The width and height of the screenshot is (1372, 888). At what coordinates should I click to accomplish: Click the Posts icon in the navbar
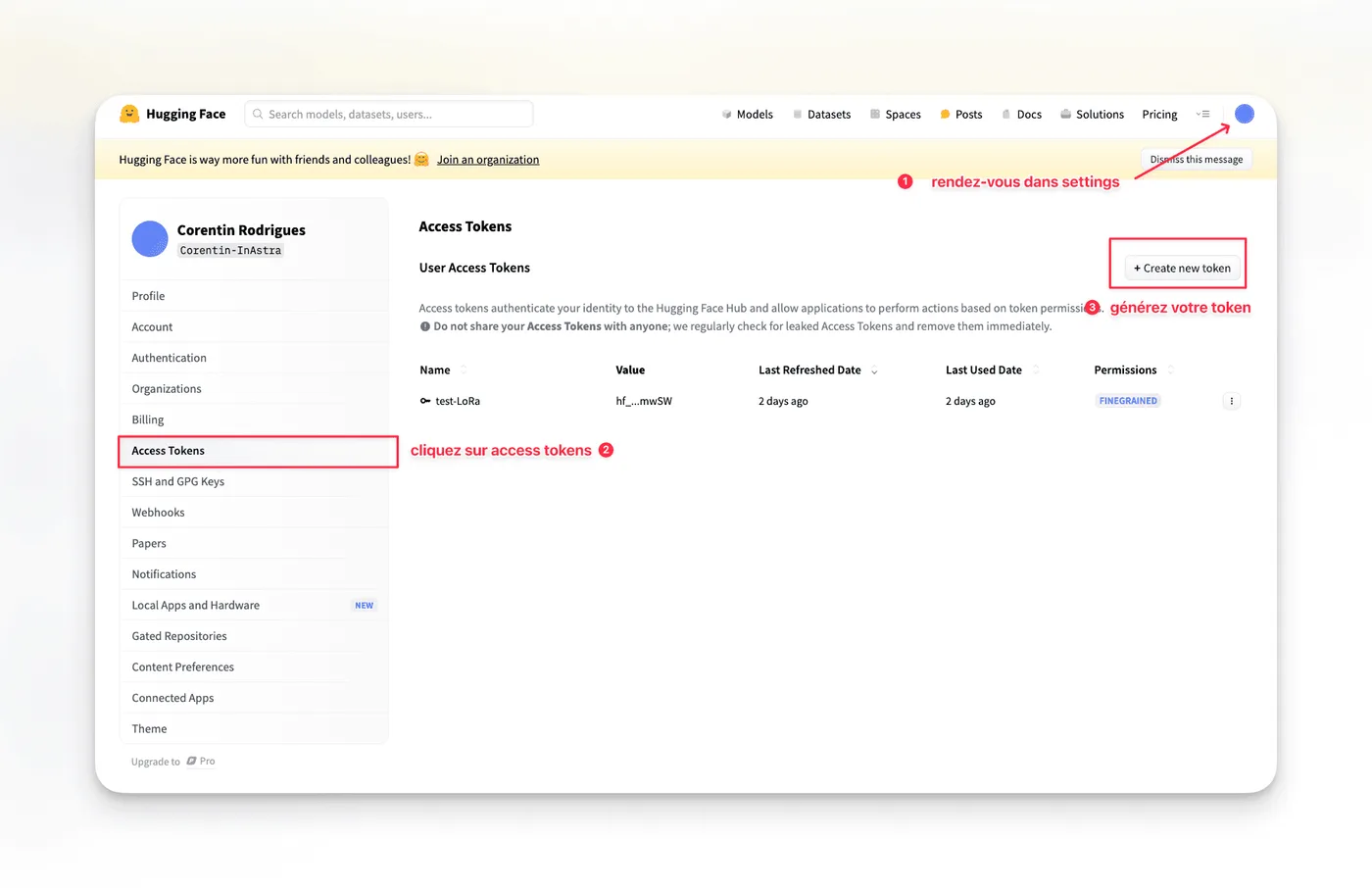(x=945, y=115)
